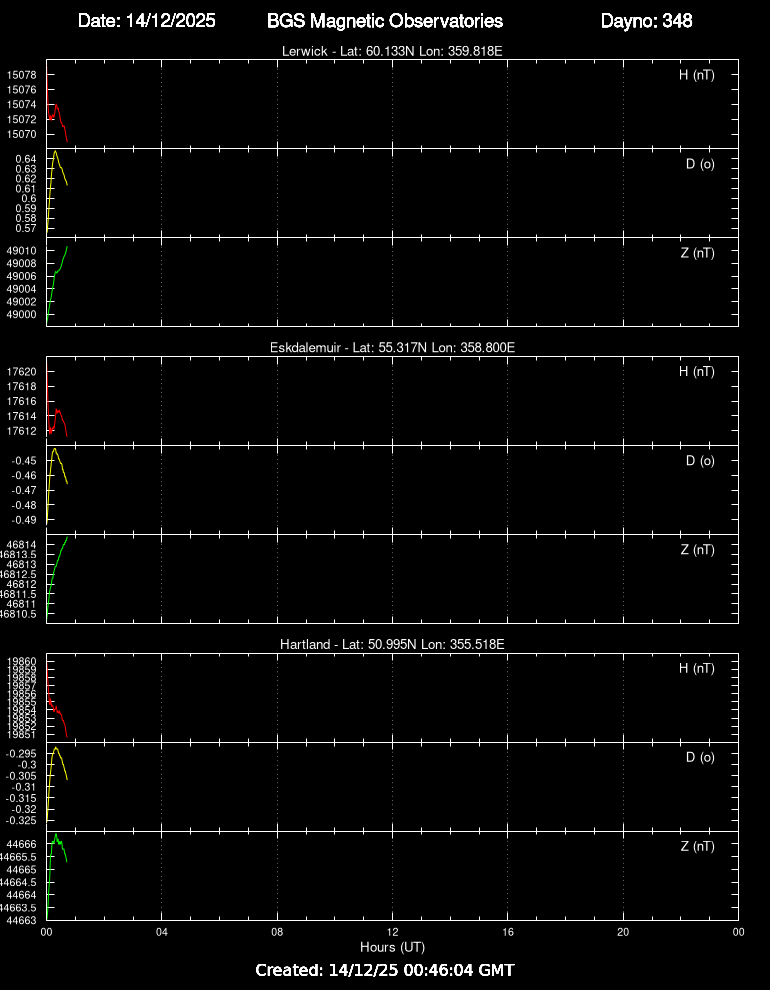The width and height of the screenshot is (770, 990).
Task: Click the red H trace in Lerwick plot
Action: click(x=57, y=106)
